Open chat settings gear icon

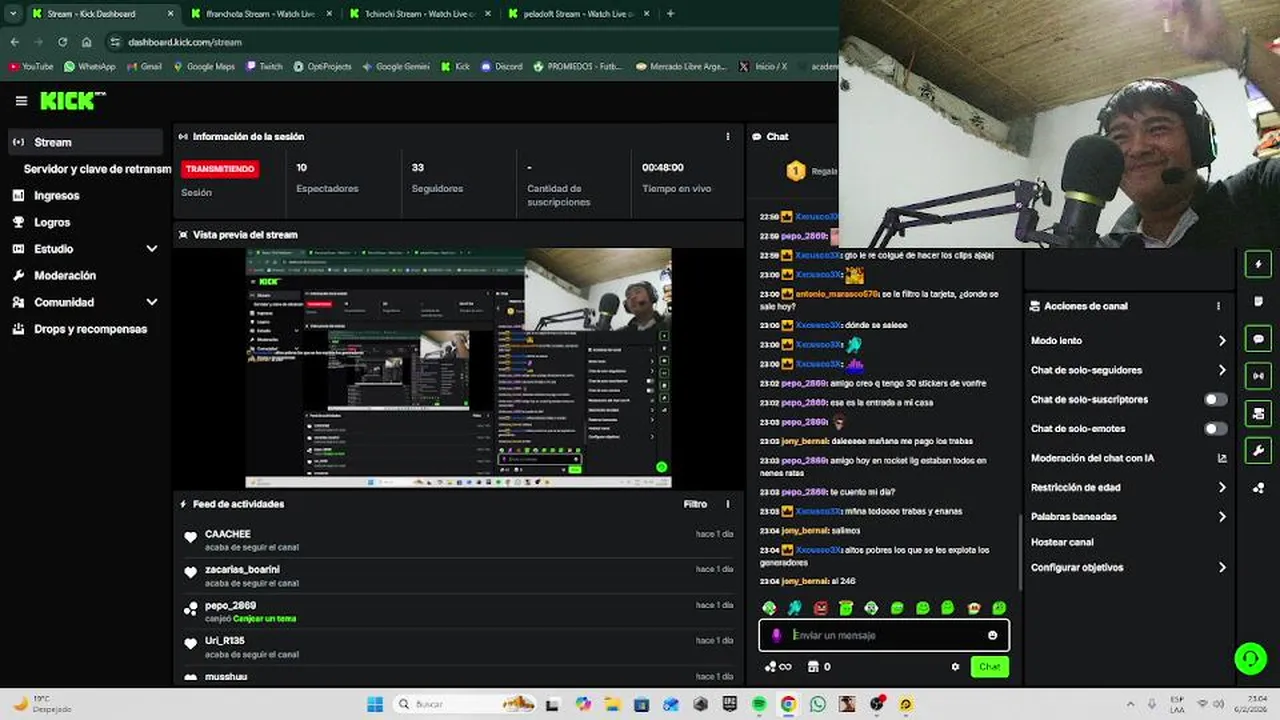click(x=955, y=667)
